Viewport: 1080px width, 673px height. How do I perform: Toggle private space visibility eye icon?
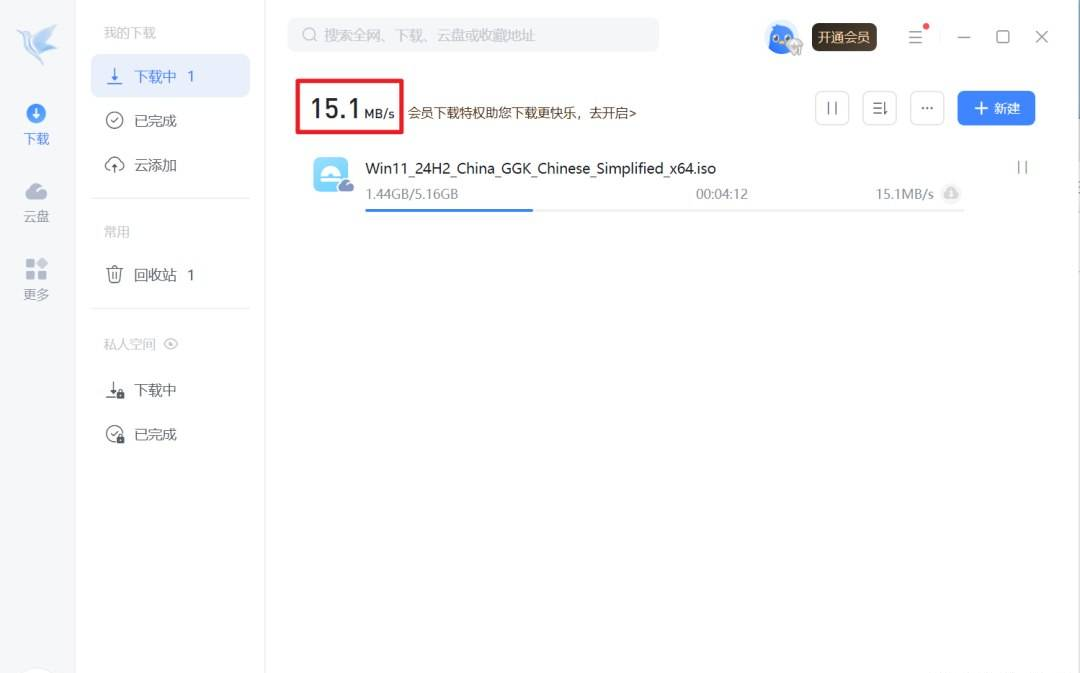171,344
